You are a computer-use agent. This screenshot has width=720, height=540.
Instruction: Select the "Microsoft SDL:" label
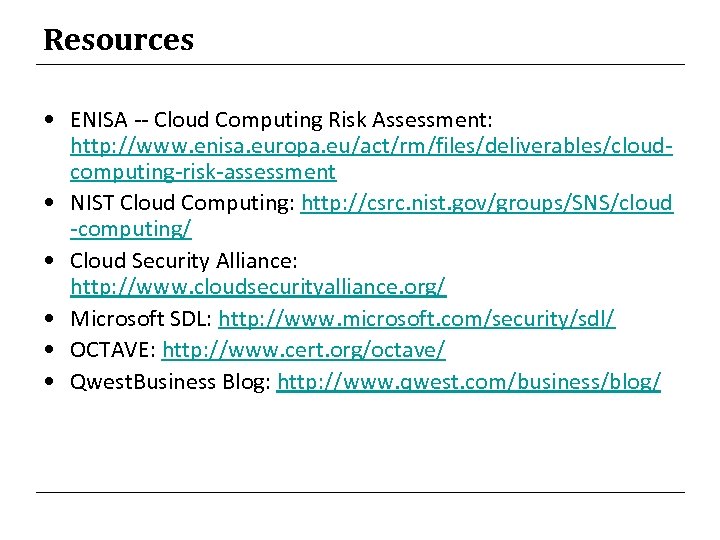point(140,319)
